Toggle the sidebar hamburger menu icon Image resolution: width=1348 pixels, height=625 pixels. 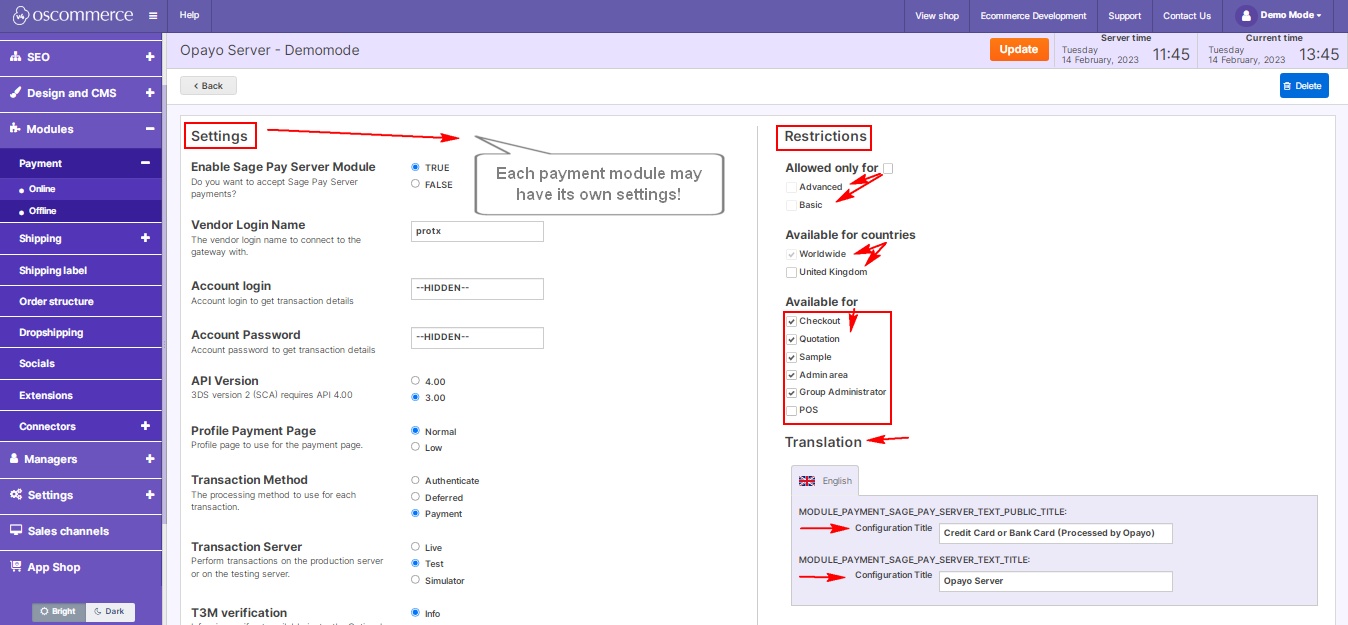click(152, 16)
